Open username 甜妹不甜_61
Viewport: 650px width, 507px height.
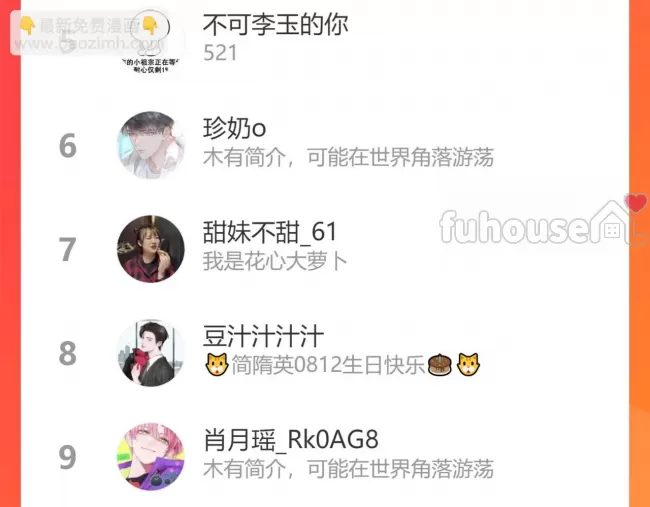click(x=269, y=232)
